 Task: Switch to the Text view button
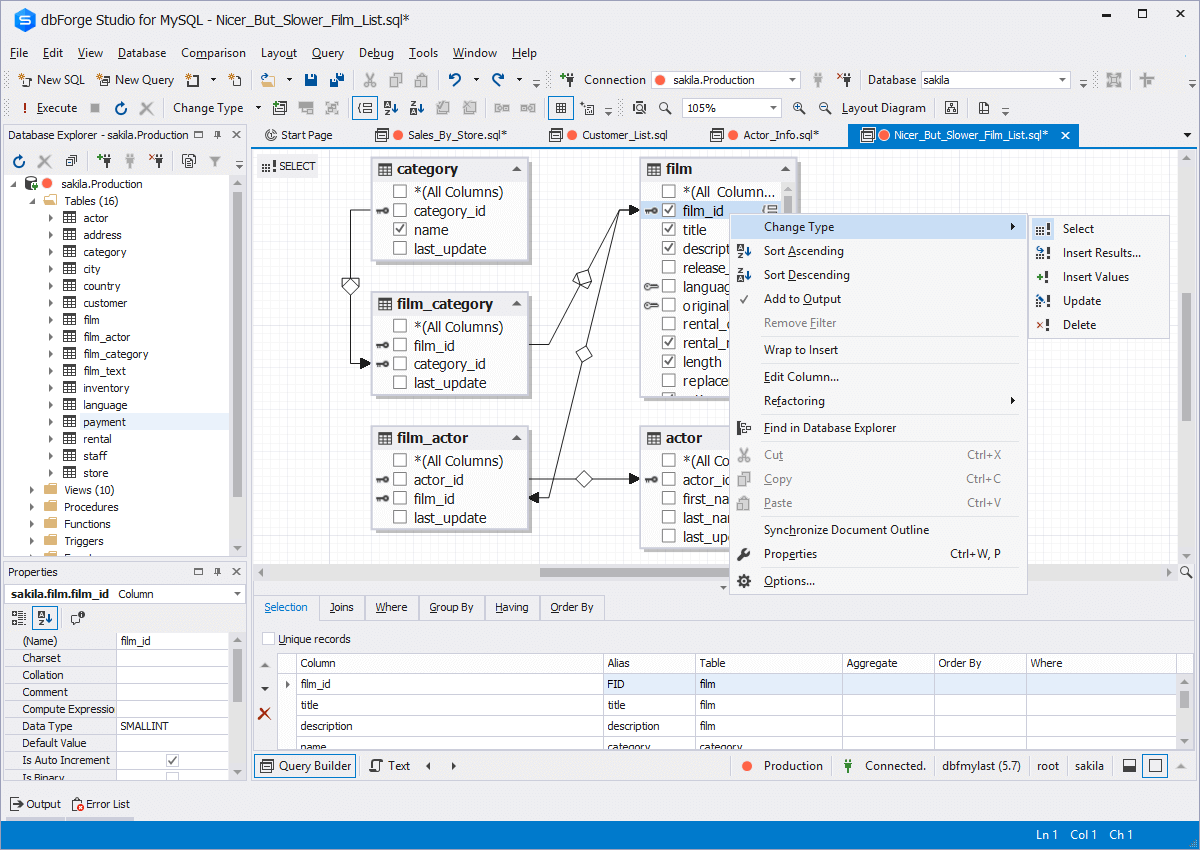(390, 765)
